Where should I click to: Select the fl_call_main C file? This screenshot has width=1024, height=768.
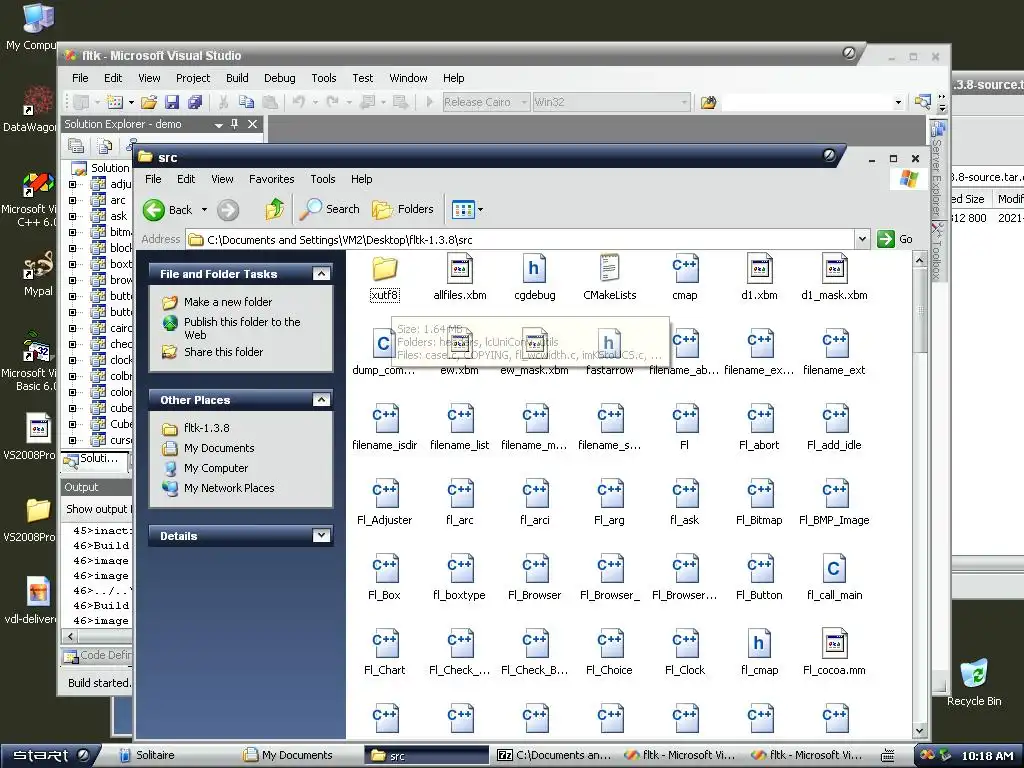pyautogui.click(x=834, y=579)
